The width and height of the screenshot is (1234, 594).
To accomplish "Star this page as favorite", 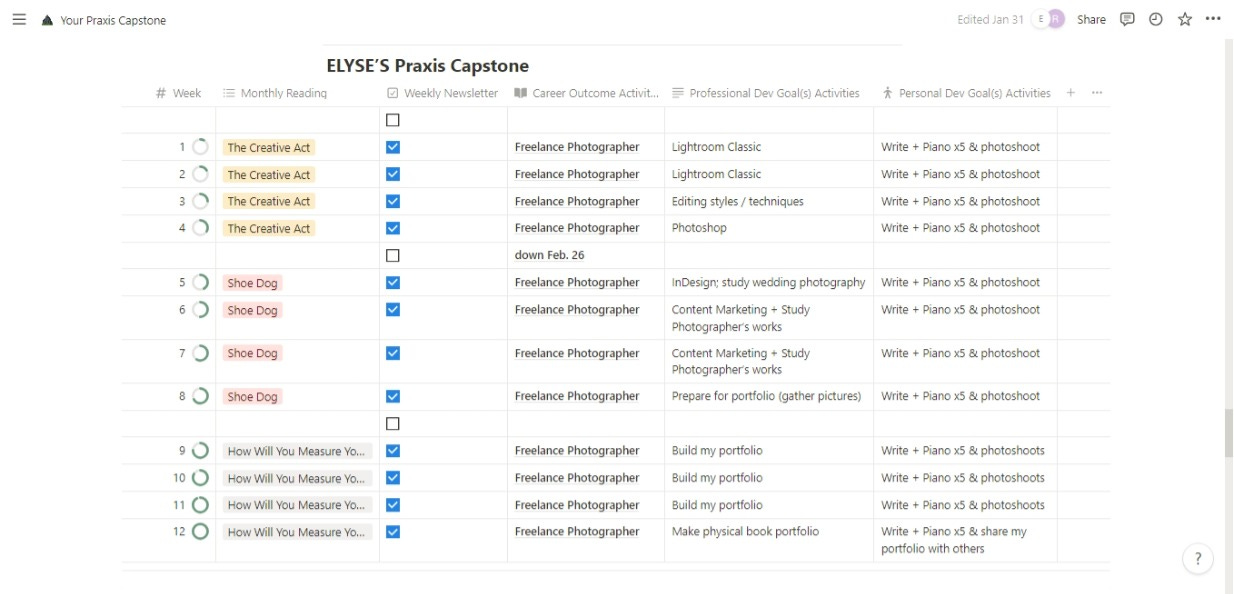I will pos(1185,19).
